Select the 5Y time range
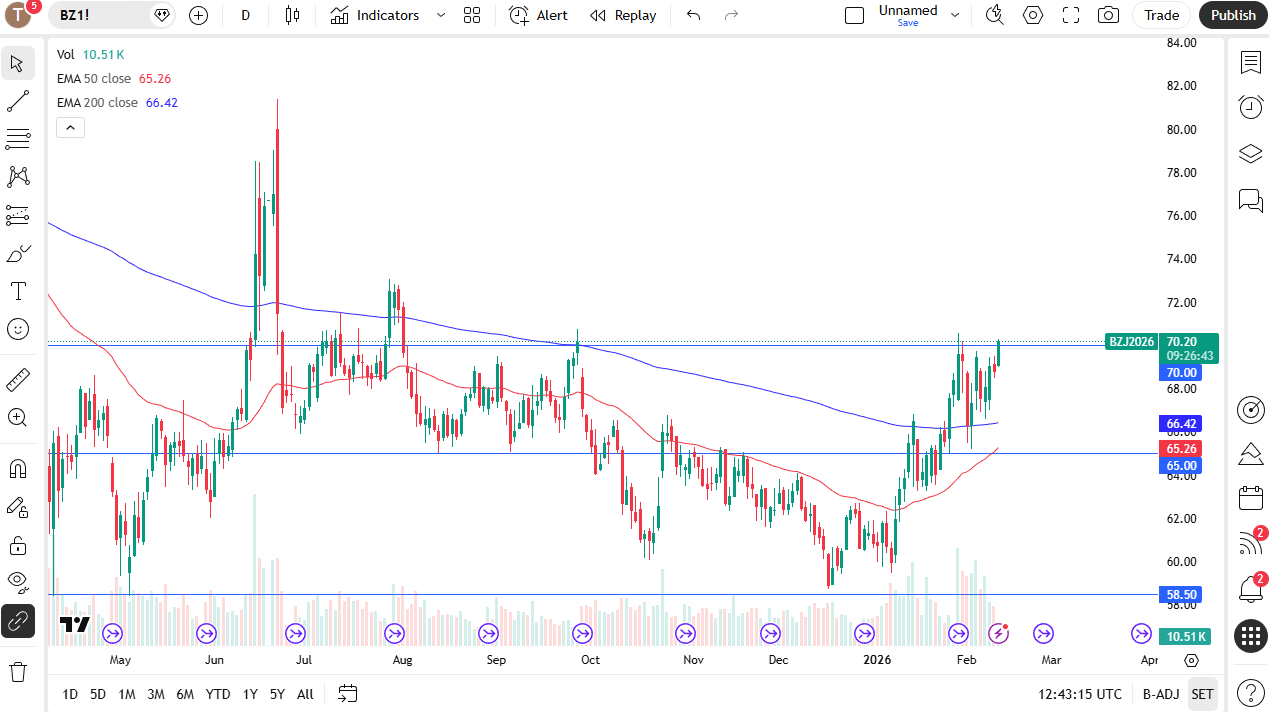 coord(277,694)
